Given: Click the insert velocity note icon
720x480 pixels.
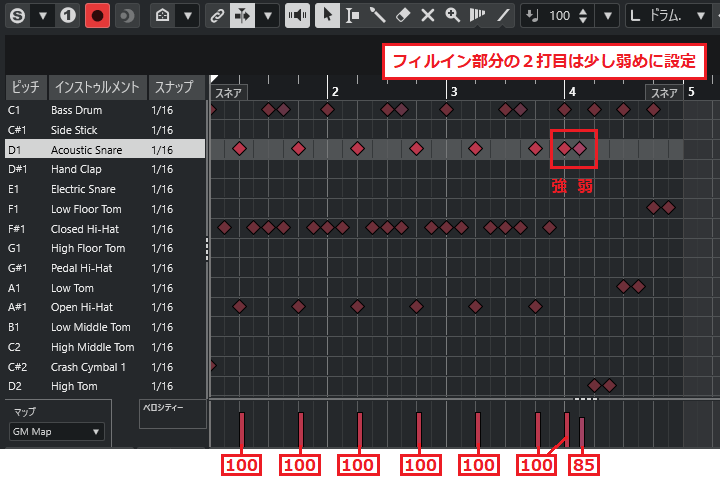Looking at the screenshot, I should [533, 16].
